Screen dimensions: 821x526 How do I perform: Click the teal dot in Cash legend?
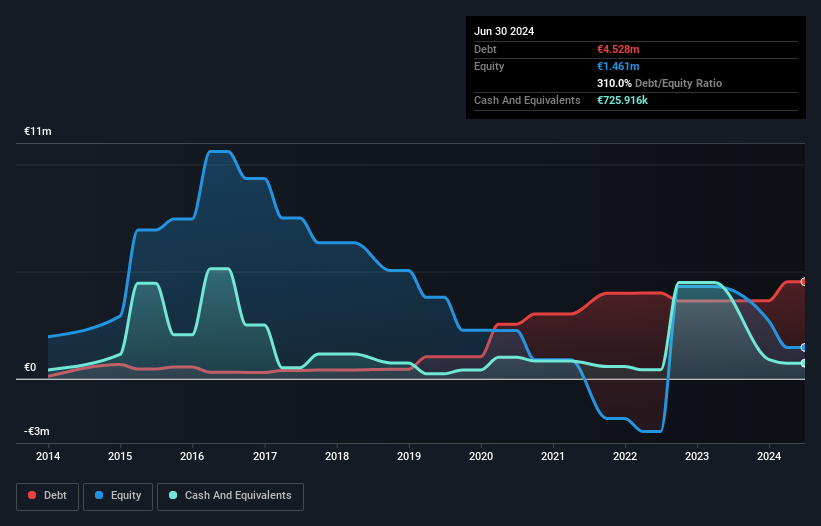pyautogui.click(x=173, y=495)
